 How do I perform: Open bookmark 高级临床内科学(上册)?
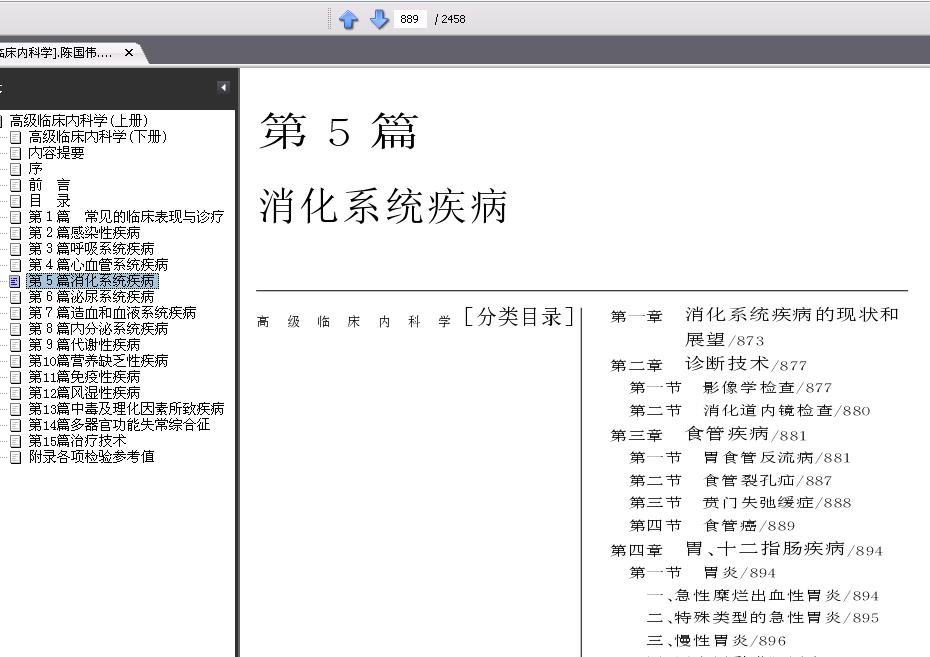pyautogui.click(x=78, y=121)
